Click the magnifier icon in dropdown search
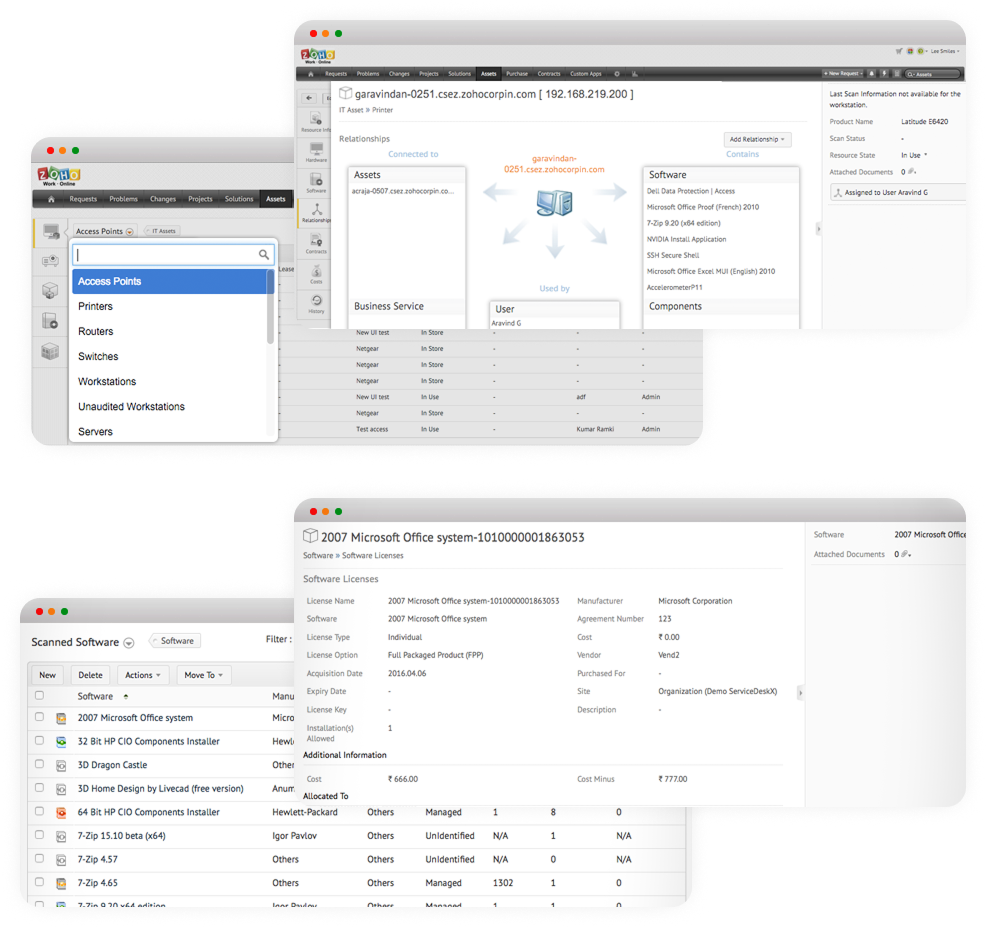This screenshot has height=927, width=986. 264,255
